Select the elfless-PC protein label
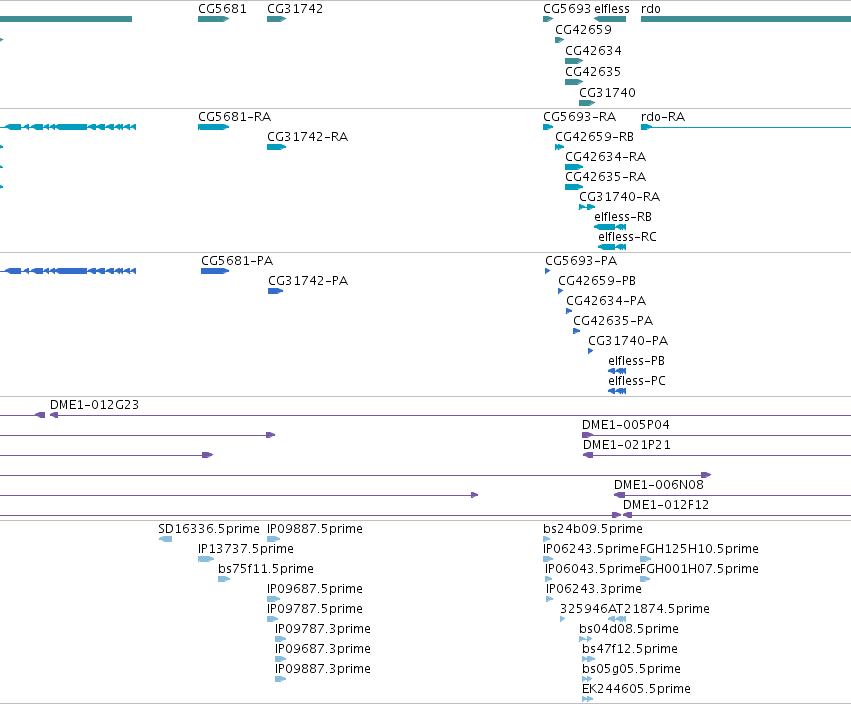 [x=637, y=382]
